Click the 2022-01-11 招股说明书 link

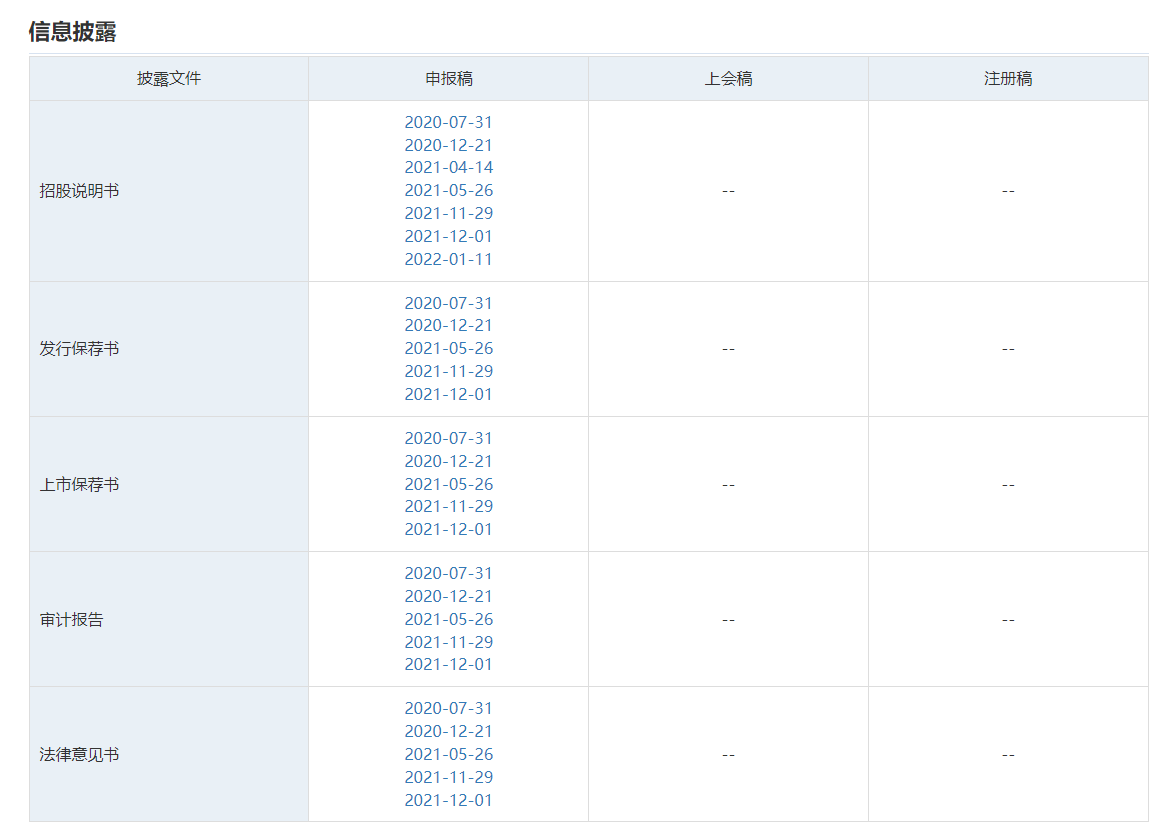(448, 259)
